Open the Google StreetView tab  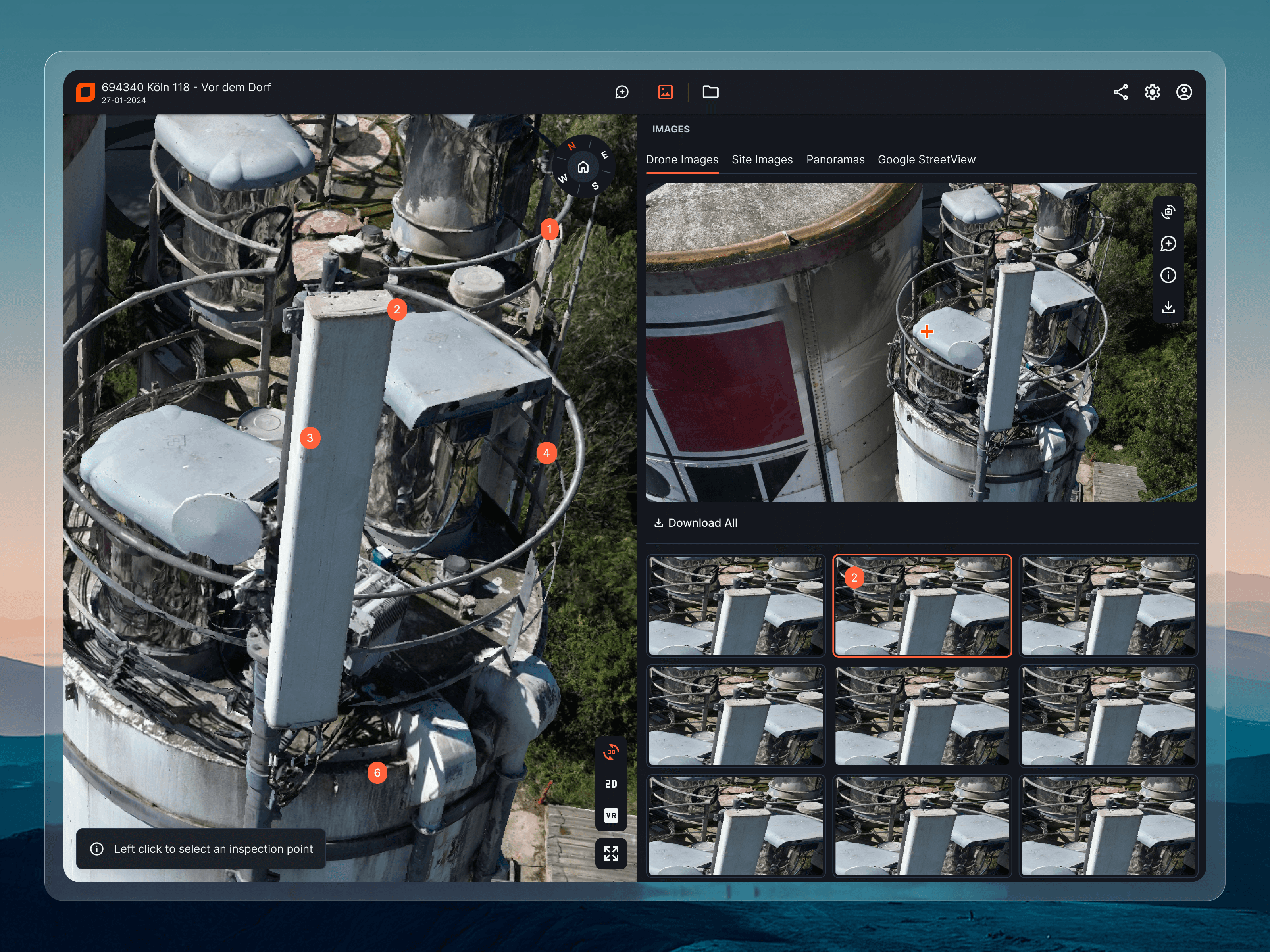coord(926,159)
